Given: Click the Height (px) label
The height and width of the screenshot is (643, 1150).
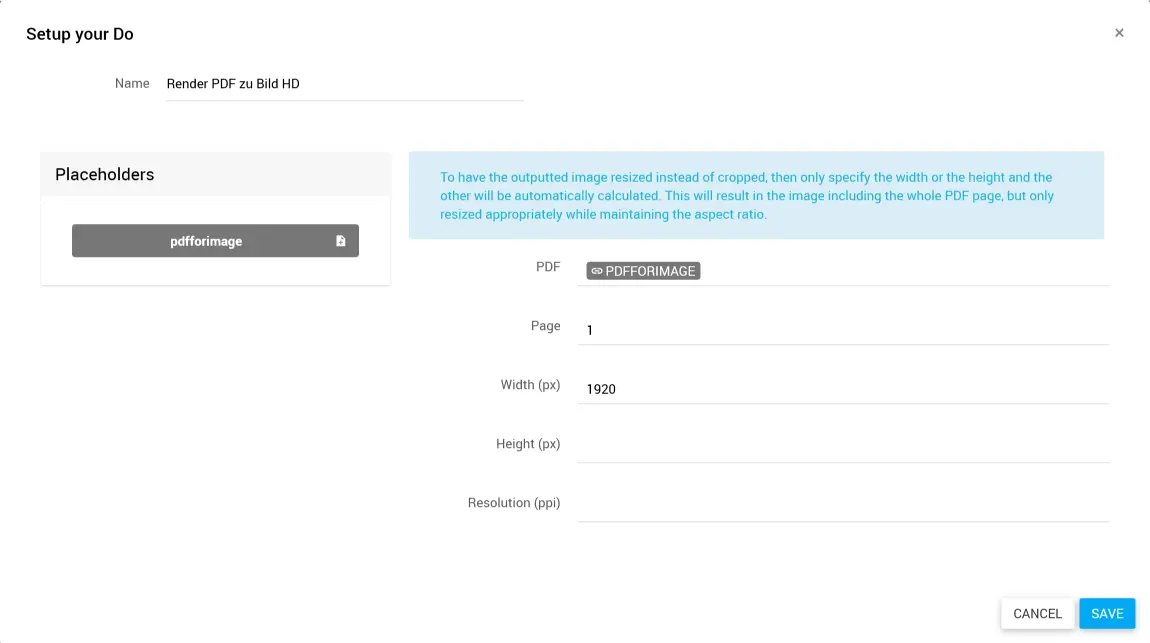Looking at the screenshot, I should pyautogui.click(x=528, y=444).
